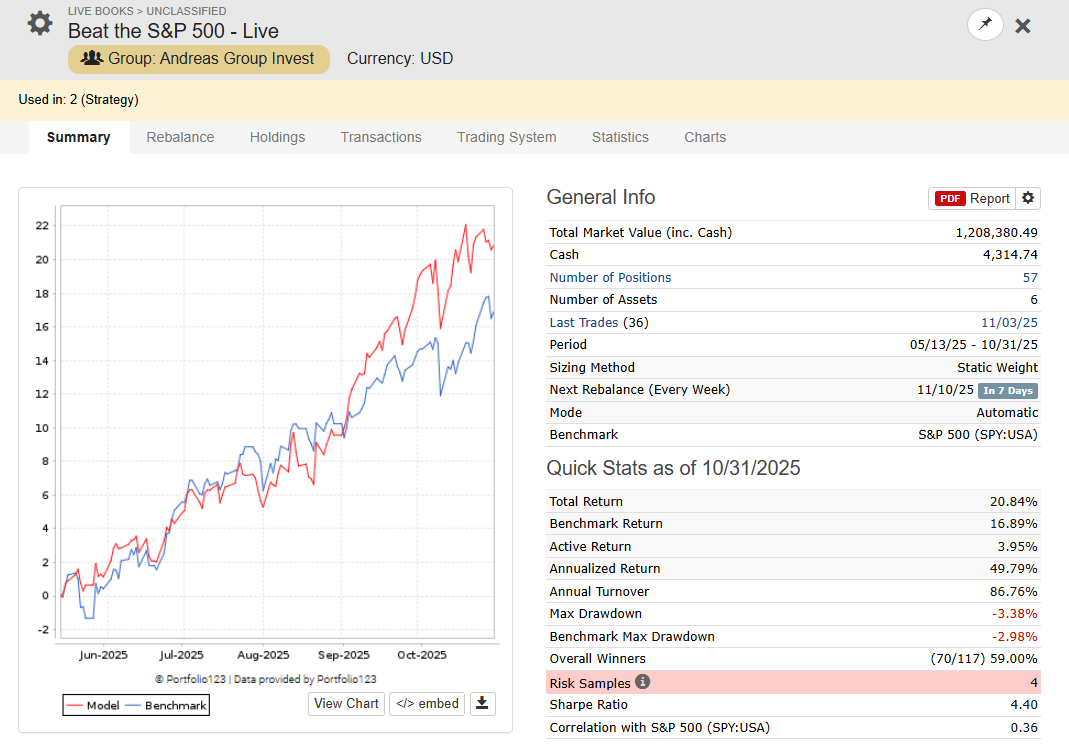Open the View Chart button
Image resolution: width=1069 pixels, height=752 pixels.
(346, 704)
